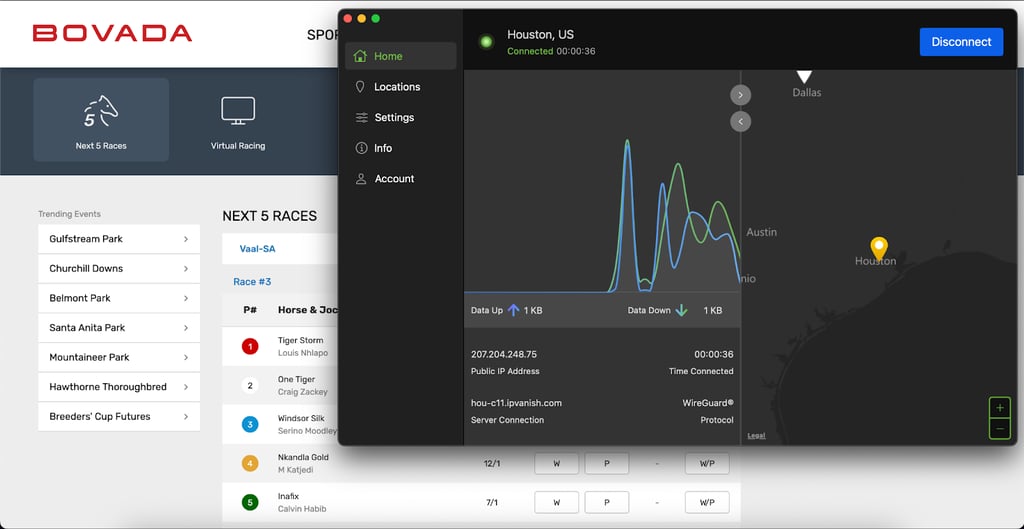Open Breeders' Cup Futures trending event
1024x529 pixels.
pyautogui.click(x=119, y=417)
